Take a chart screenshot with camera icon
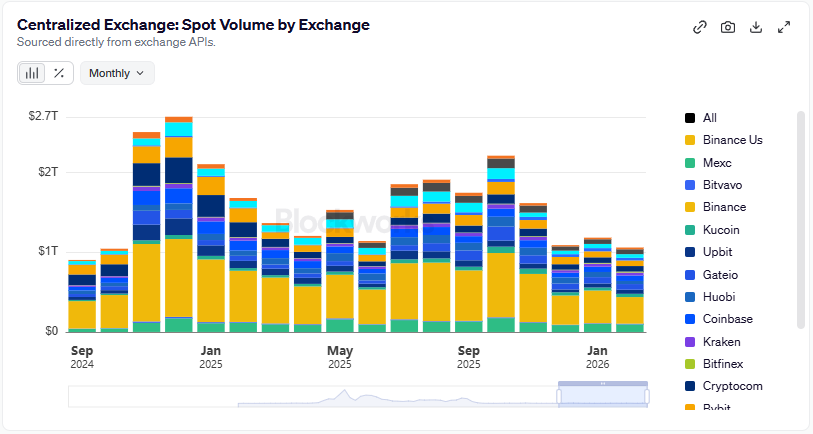 tap(728, 27)
